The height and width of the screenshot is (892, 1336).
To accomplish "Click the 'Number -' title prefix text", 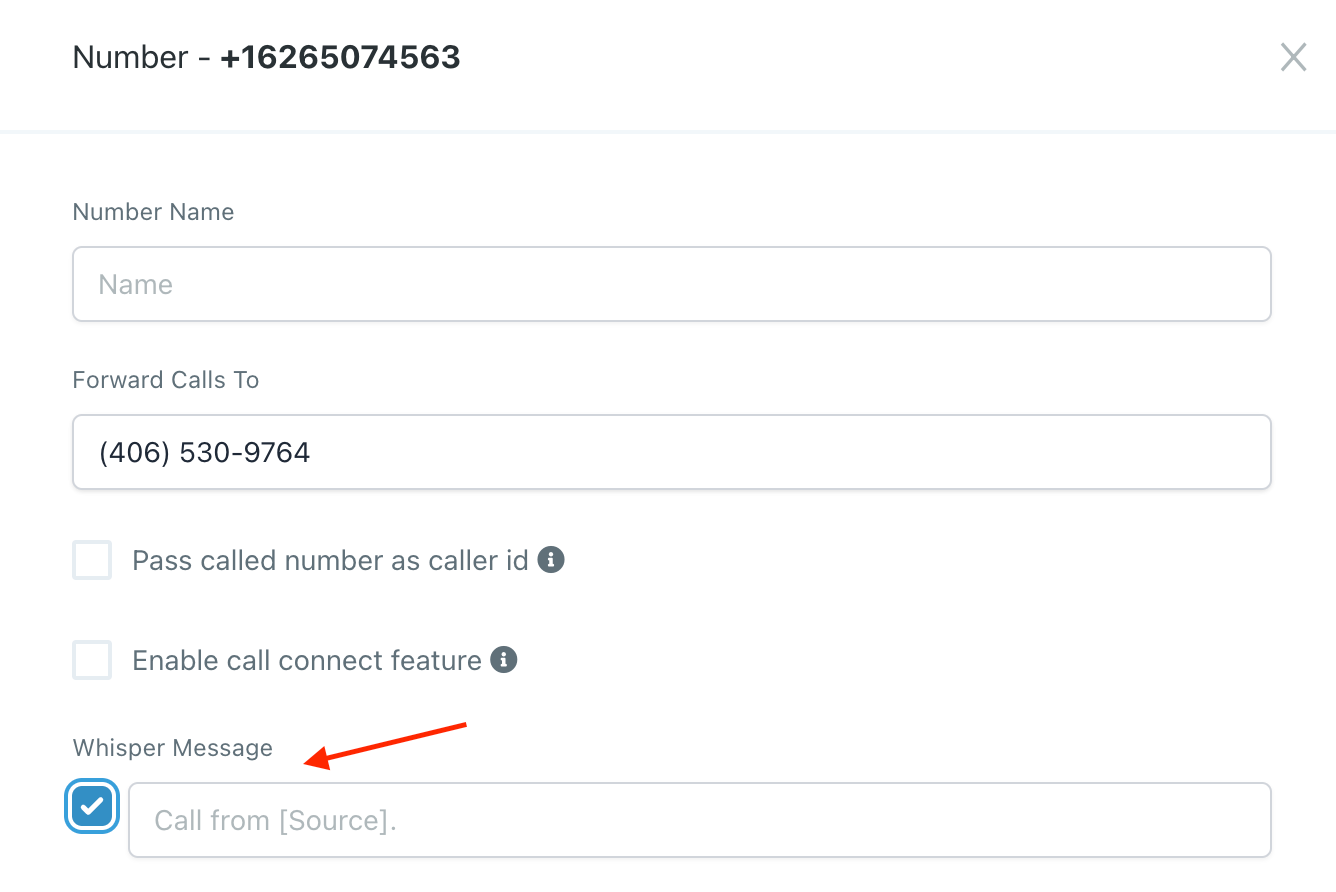I will click(140, 57).
